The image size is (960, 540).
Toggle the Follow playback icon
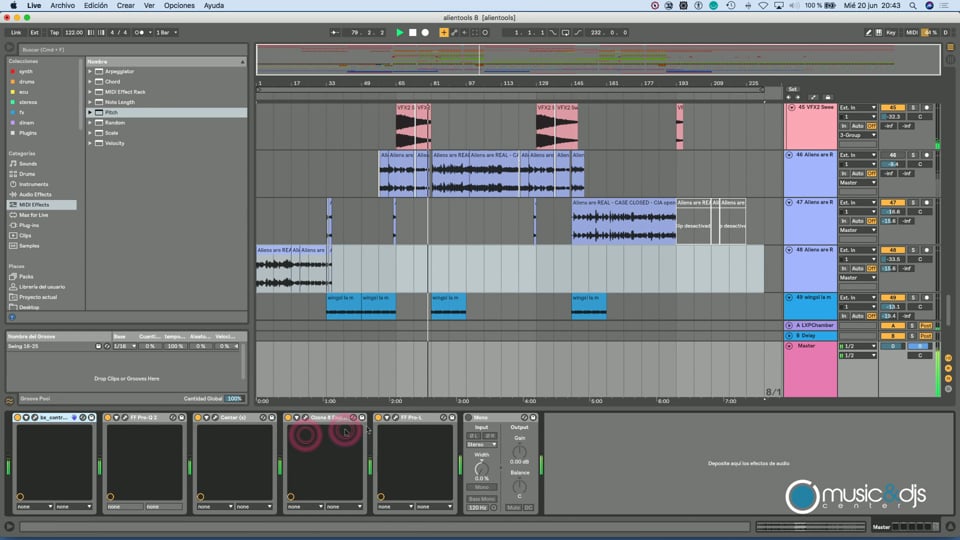coord(335,32)
